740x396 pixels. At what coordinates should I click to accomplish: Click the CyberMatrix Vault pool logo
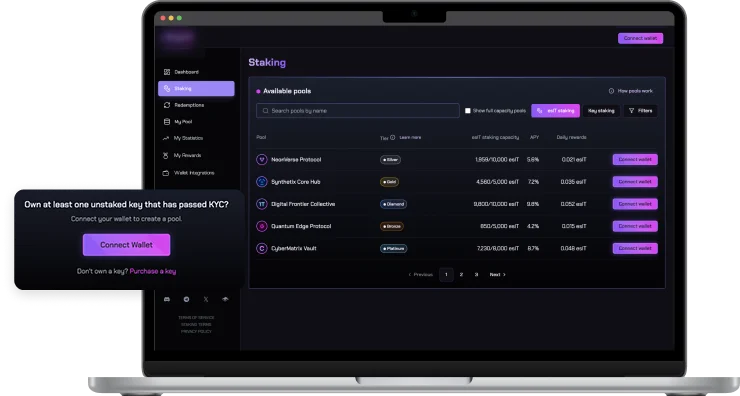click(261, 248)
